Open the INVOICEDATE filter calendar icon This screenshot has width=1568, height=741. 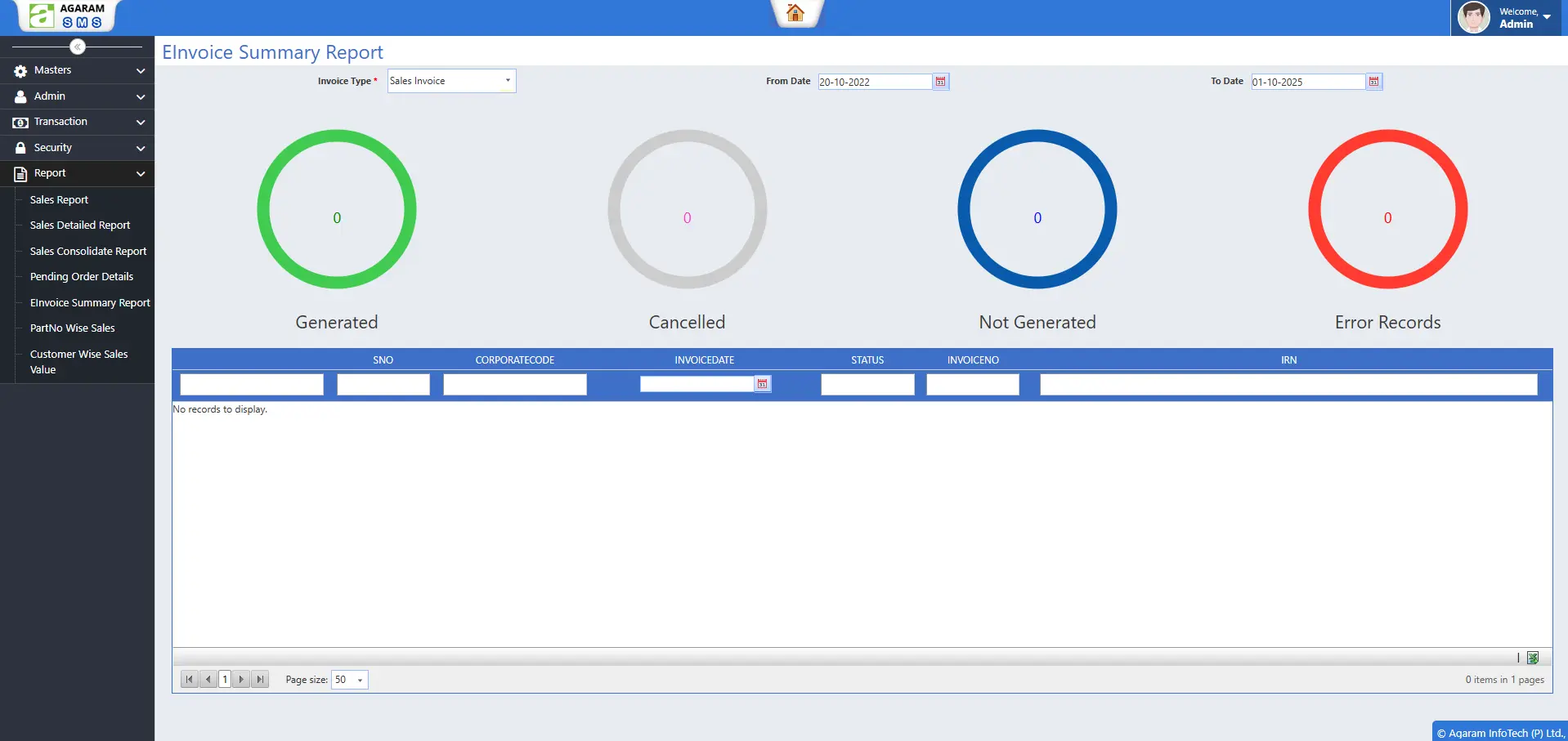762,384
